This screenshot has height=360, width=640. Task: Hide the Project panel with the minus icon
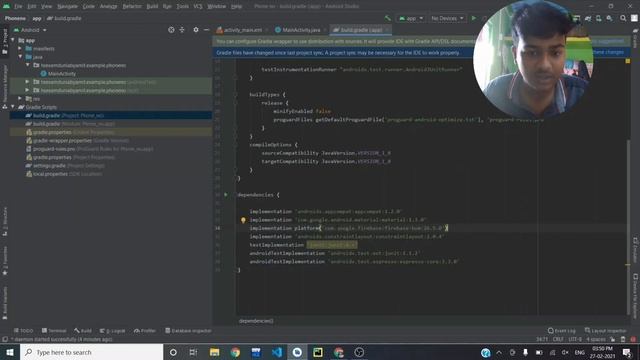207,30
